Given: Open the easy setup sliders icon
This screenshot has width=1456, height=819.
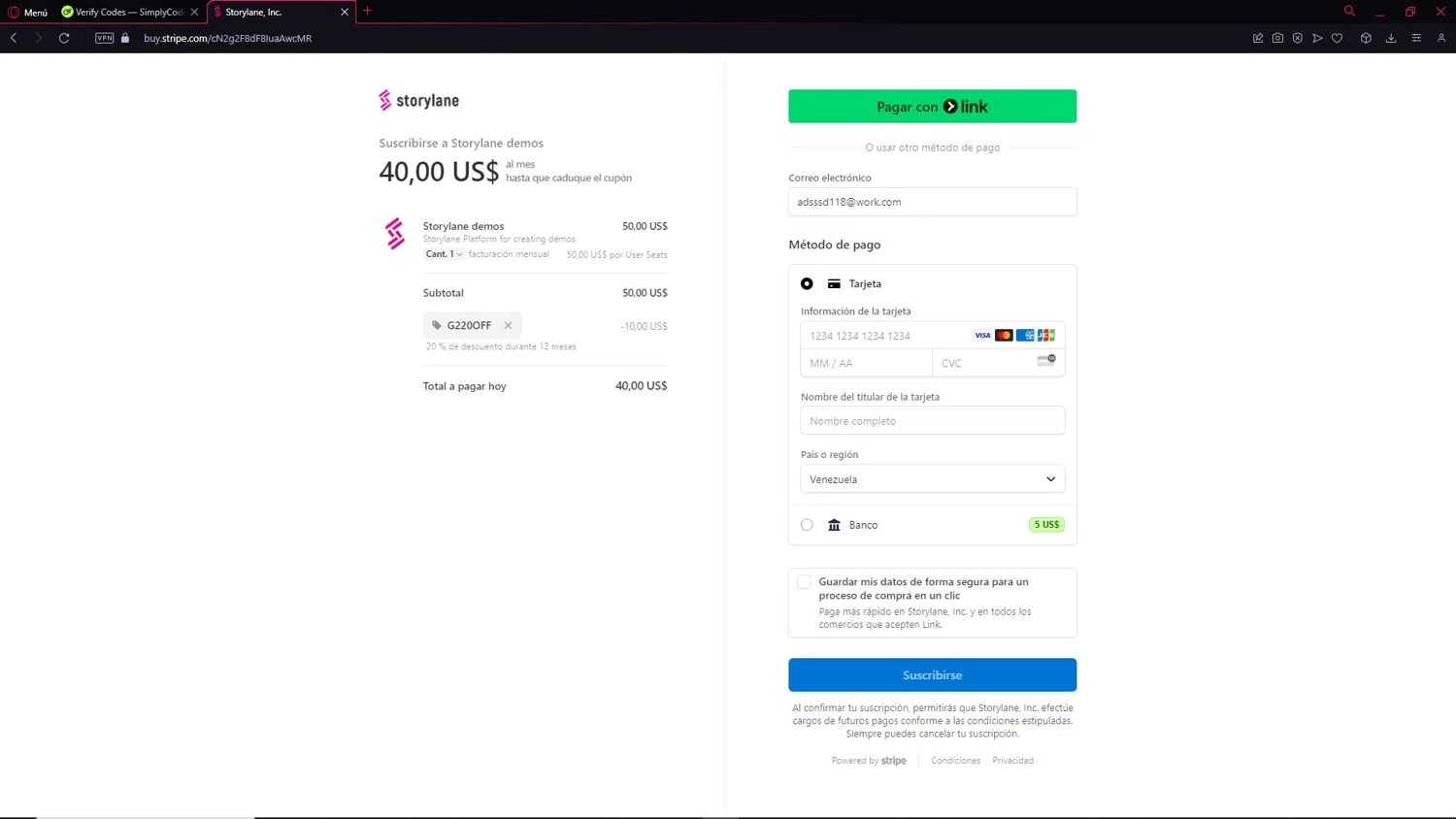Looking at the screenshot, I should (1416, 38).
